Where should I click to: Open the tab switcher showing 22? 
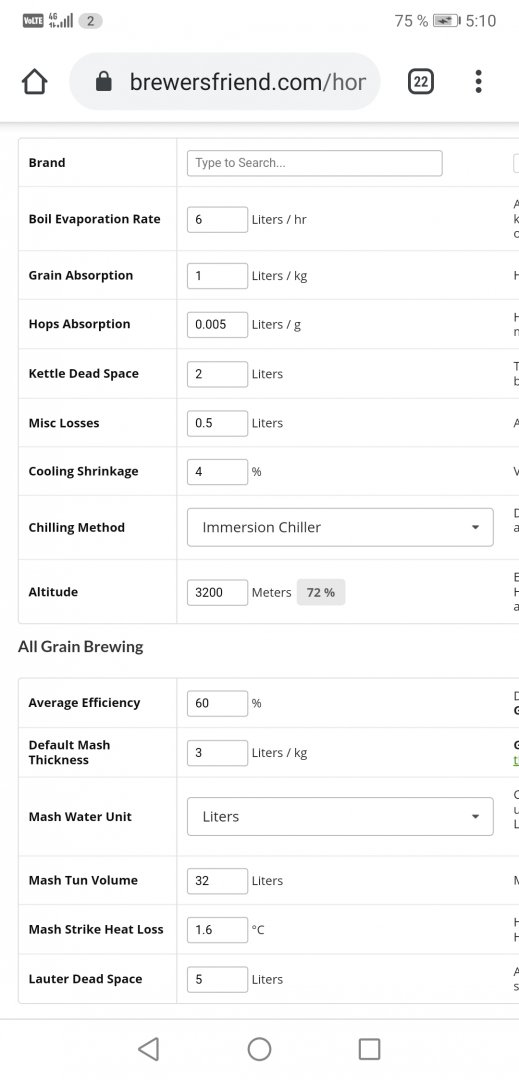(x=421, y=82)
